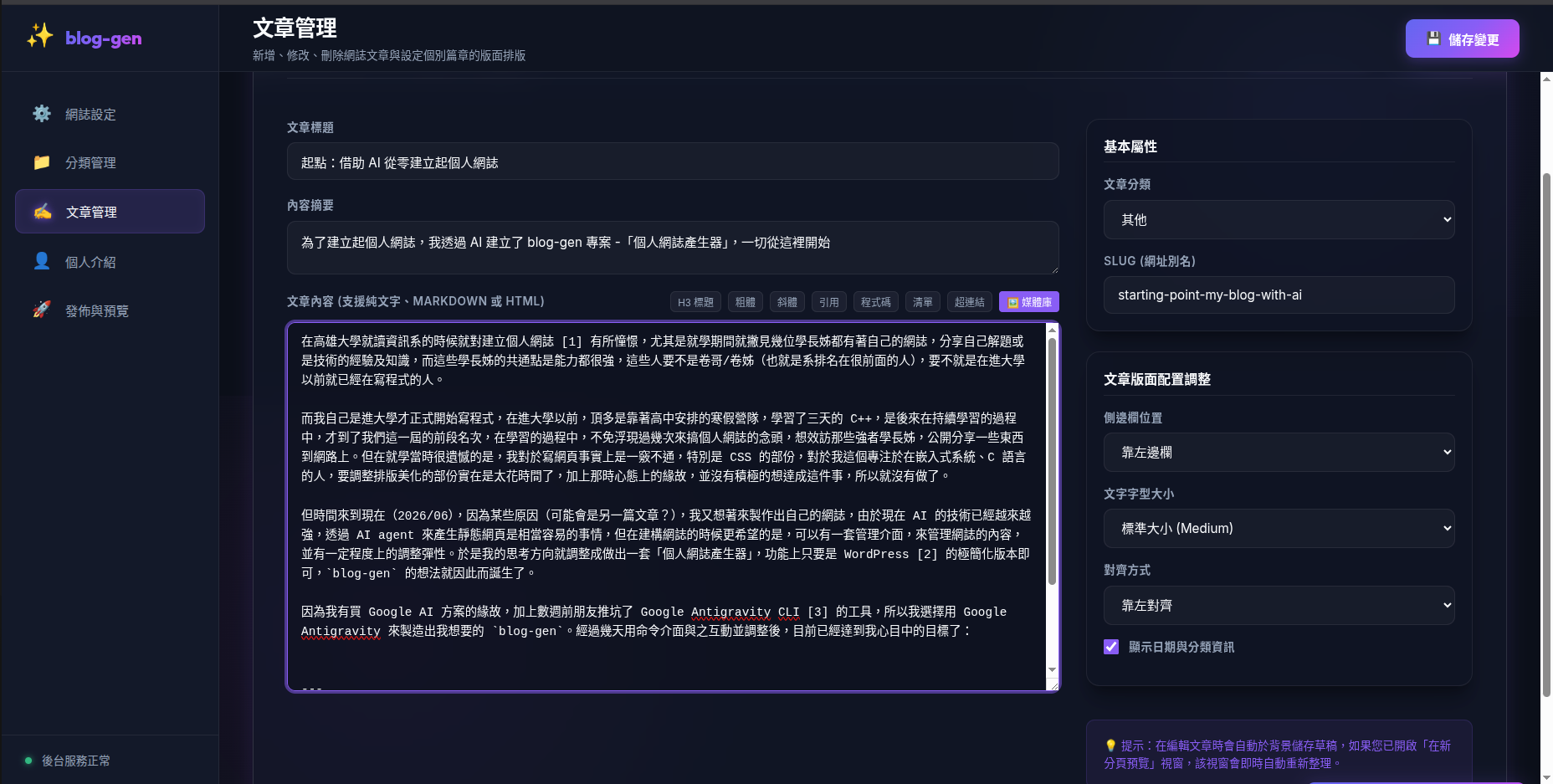1553x784 pixels.
Task: Open the 發佈與預覽 section
Action: click(x=110, y=310)
